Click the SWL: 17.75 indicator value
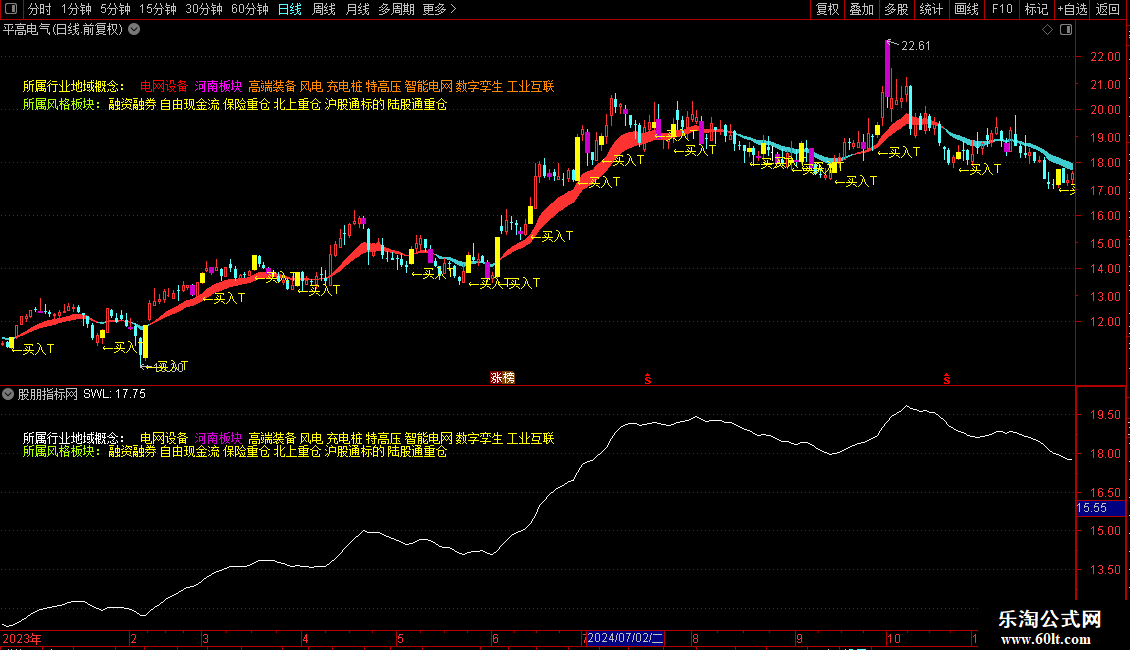Image resolution: width=1130 pixels, height=650 pixels. click(114, 394)
